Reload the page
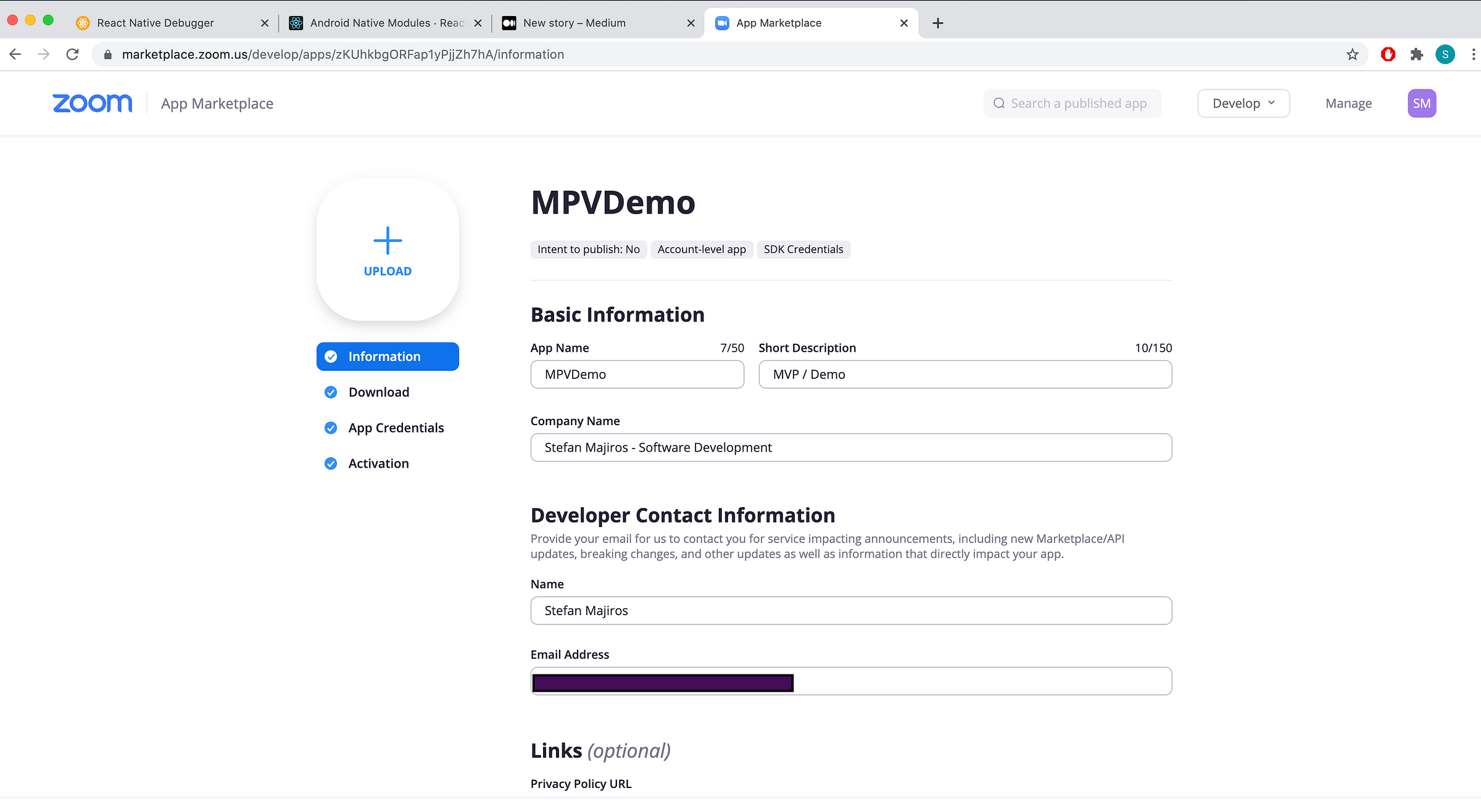This screenshot has height=812, width=1481. 72,54
